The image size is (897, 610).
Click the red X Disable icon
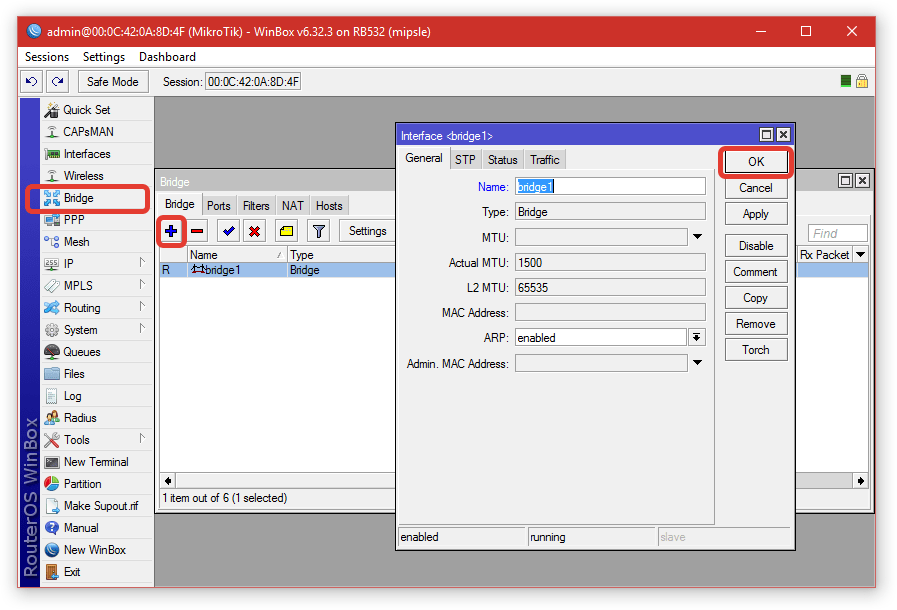[x=255, y=231]
